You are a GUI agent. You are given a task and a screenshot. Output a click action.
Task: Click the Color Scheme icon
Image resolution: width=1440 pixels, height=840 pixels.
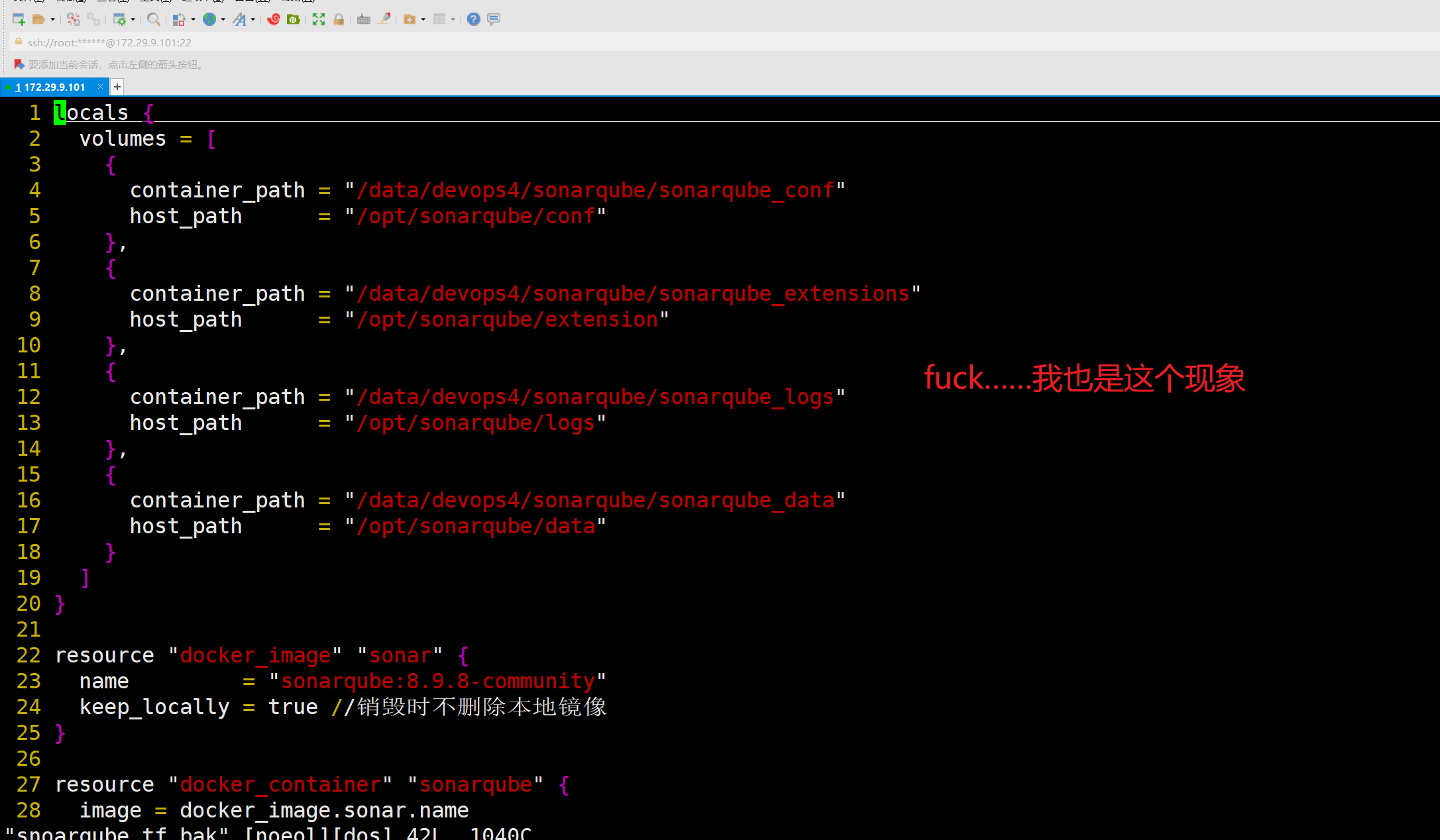[179, 19]
